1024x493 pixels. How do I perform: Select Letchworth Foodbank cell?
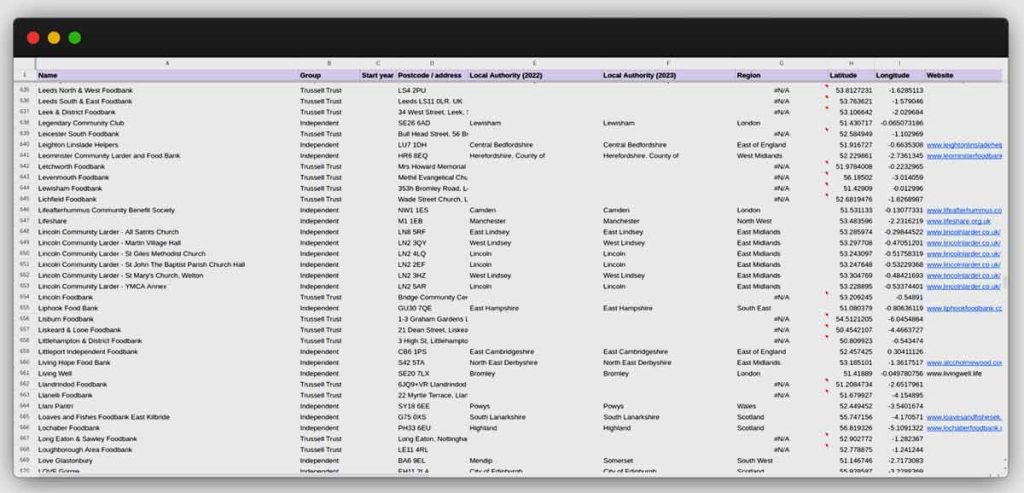click(x=167, y=167)
